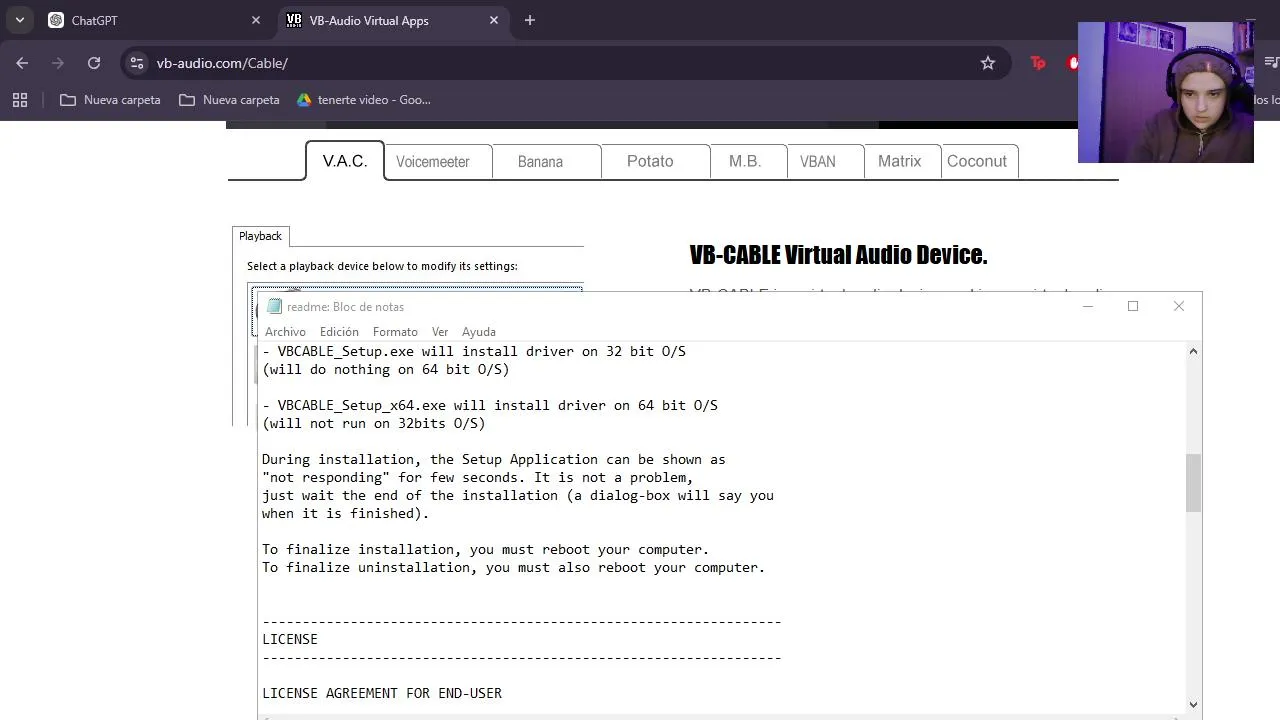
Task: Click the line 'To finalize uninstallation, you must also reboot'
Action: coord(514,568)
